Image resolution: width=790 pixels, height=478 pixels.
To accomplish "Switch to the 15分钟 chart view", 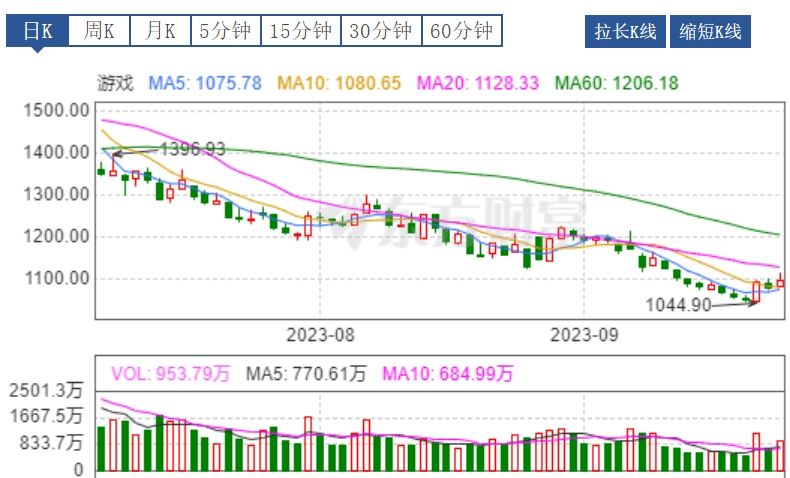I will 301,31.
